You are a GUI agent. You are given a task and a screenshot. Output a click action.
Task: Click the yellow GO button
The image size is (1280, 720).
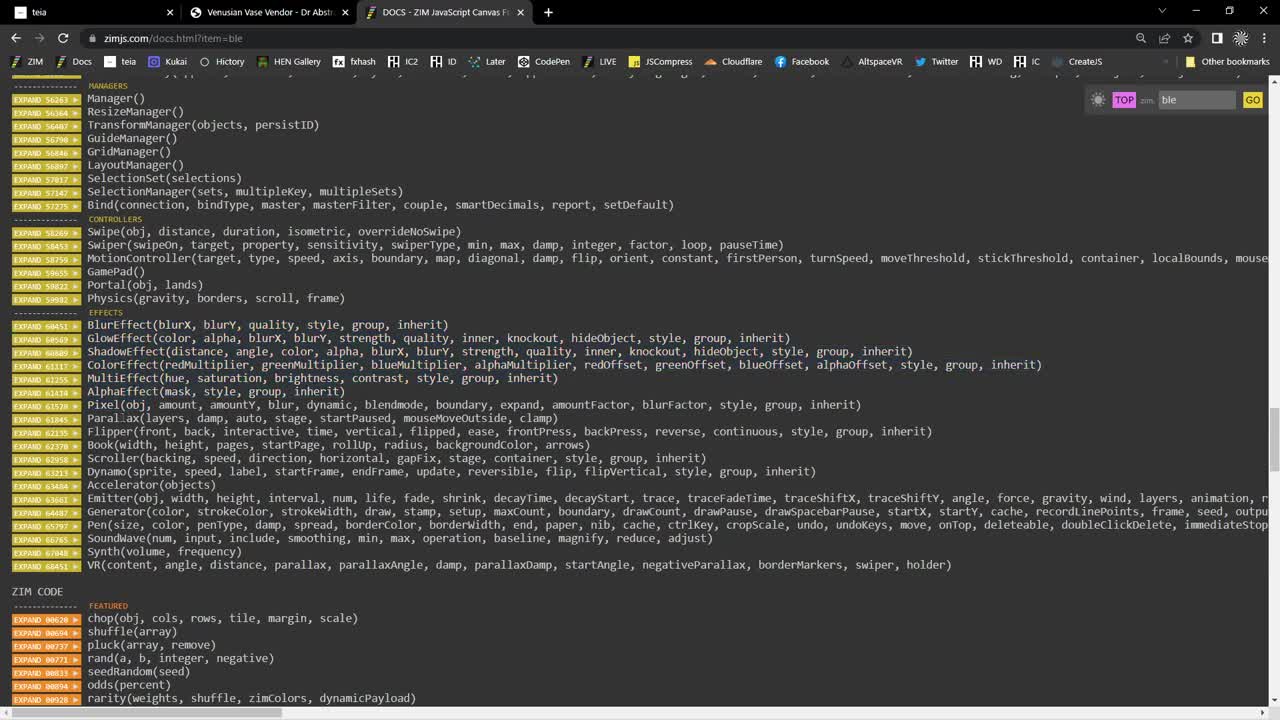[x=1252, y=99]
